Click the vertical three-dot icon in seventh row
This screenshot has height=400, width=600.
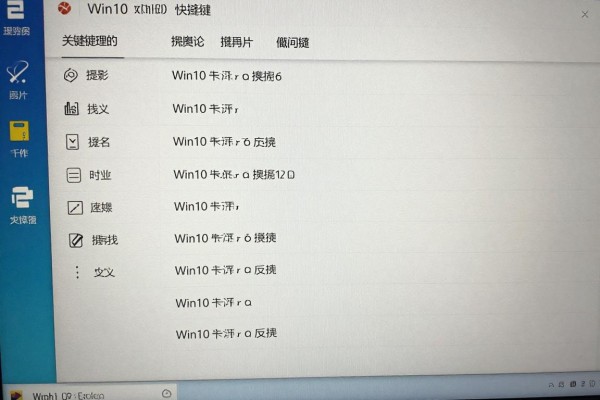pyautogui.click(x=77, y=272)
